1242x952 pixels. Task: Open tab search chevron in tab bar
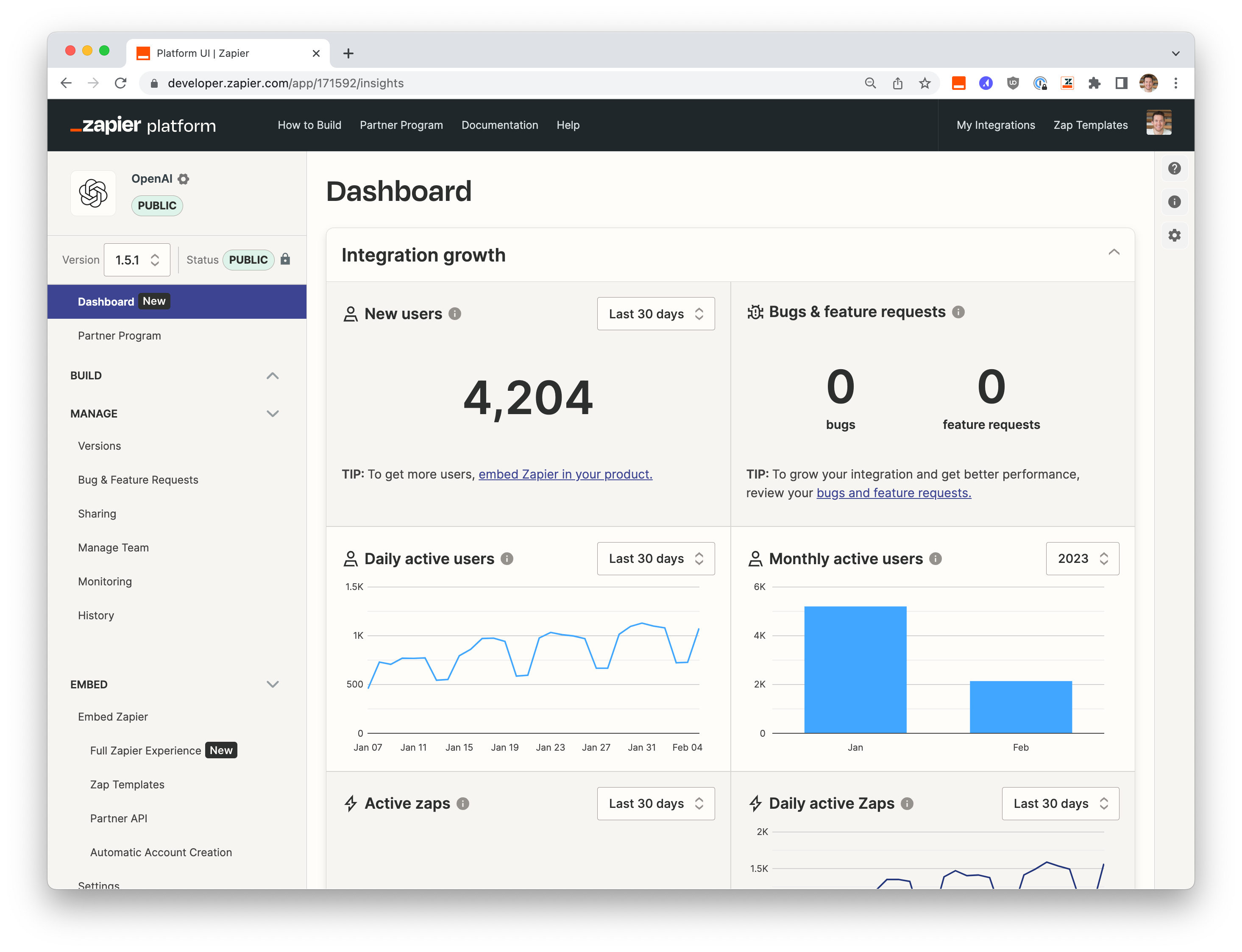tap(1176, 53)
